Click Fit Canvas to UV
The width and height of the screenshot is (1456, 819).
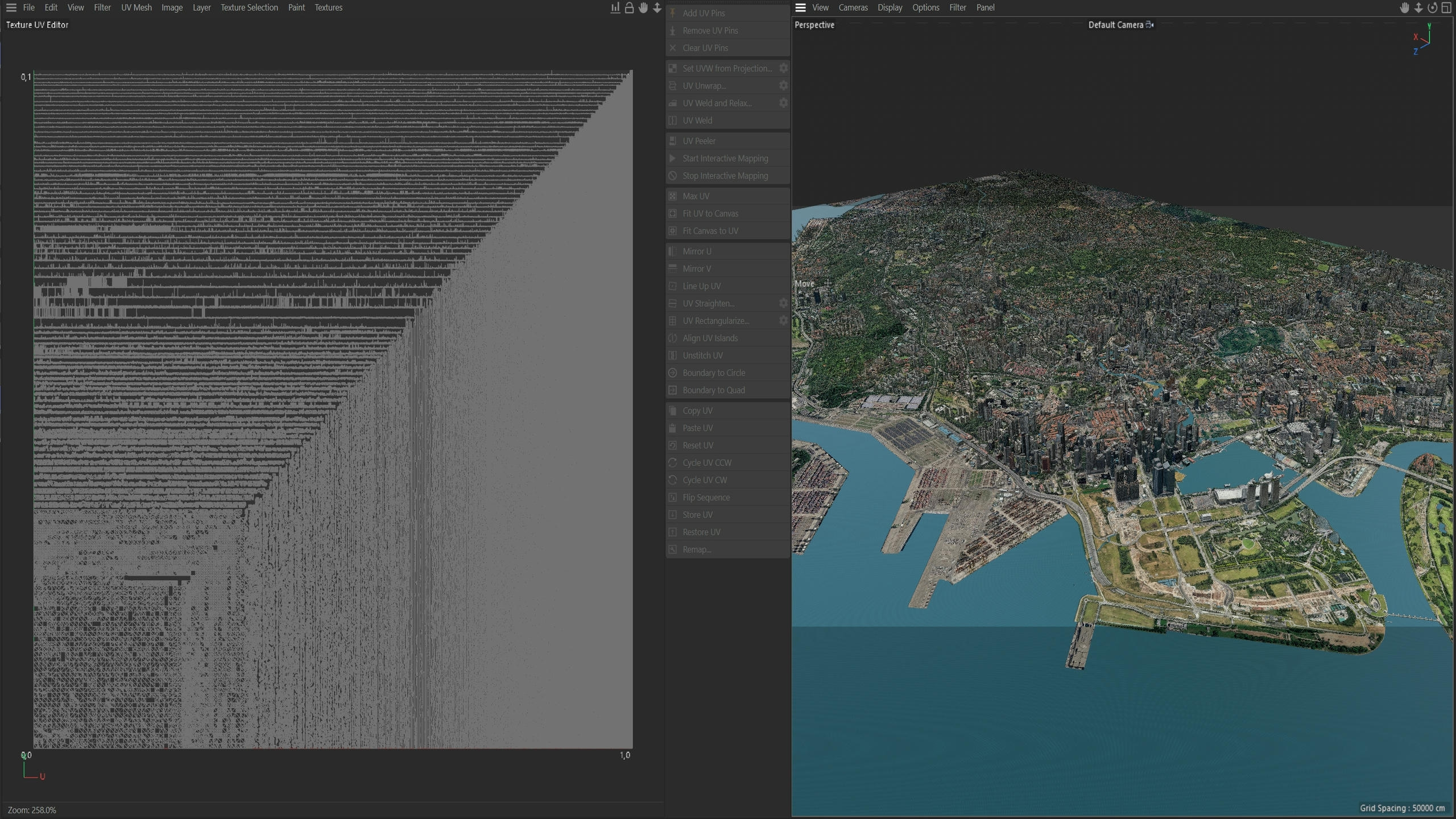(728, 231)
